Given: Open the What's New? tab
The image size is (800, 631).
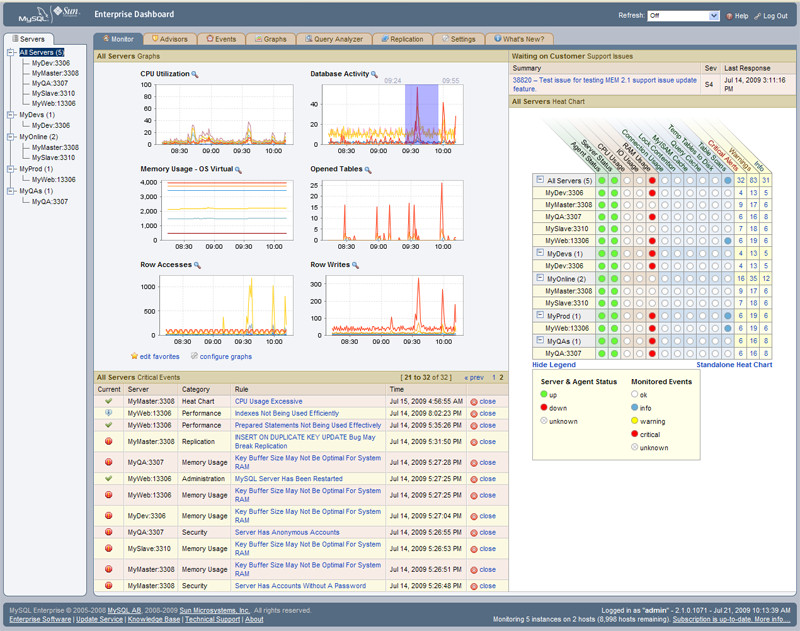Looking at the screenshot, I should click(519, 39).
